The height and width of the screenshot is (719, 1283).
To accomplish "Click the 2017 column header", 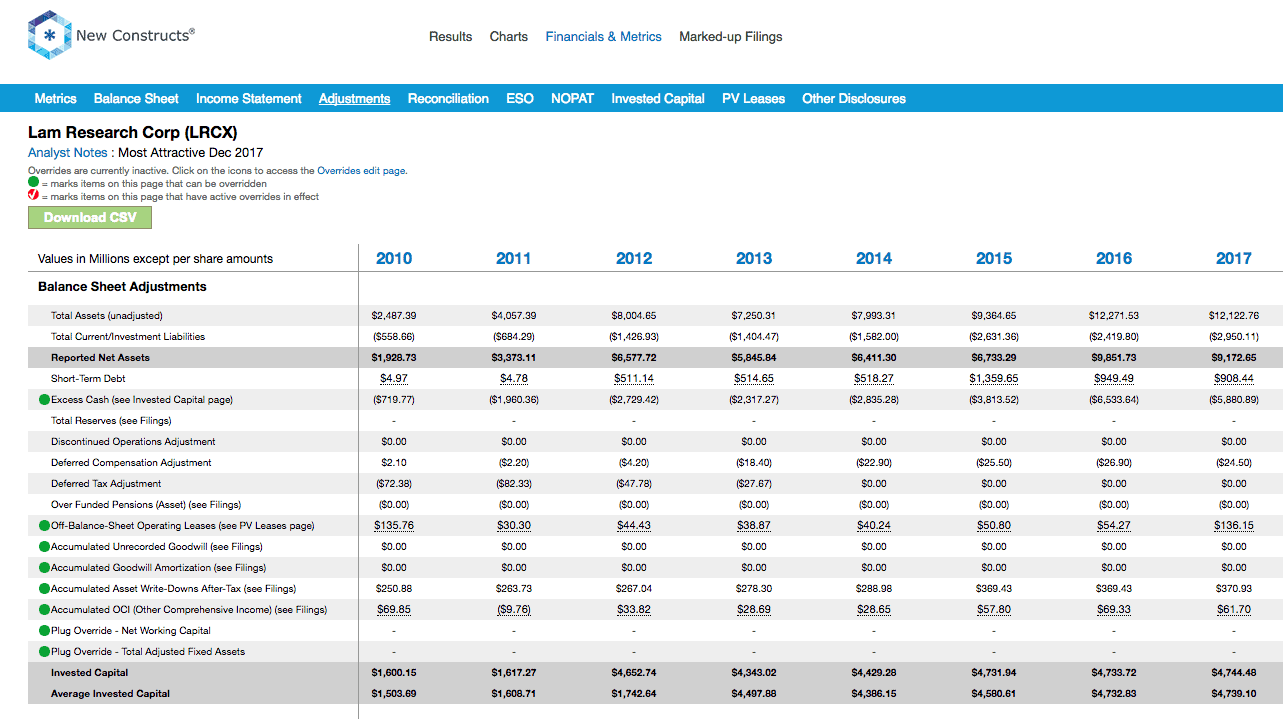I will [1234, 258].
